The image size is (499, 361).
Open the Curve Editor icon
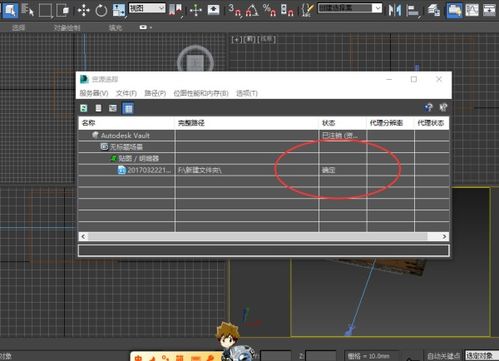tap(472, 10)
